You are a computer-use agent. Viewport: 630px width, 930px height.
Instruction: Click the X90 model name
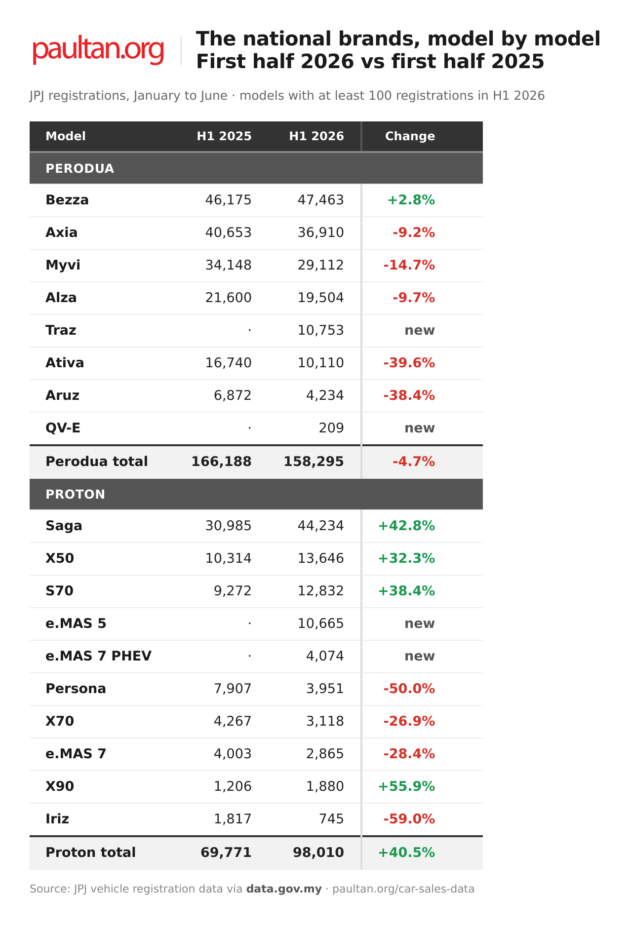[x=60, y=786]
